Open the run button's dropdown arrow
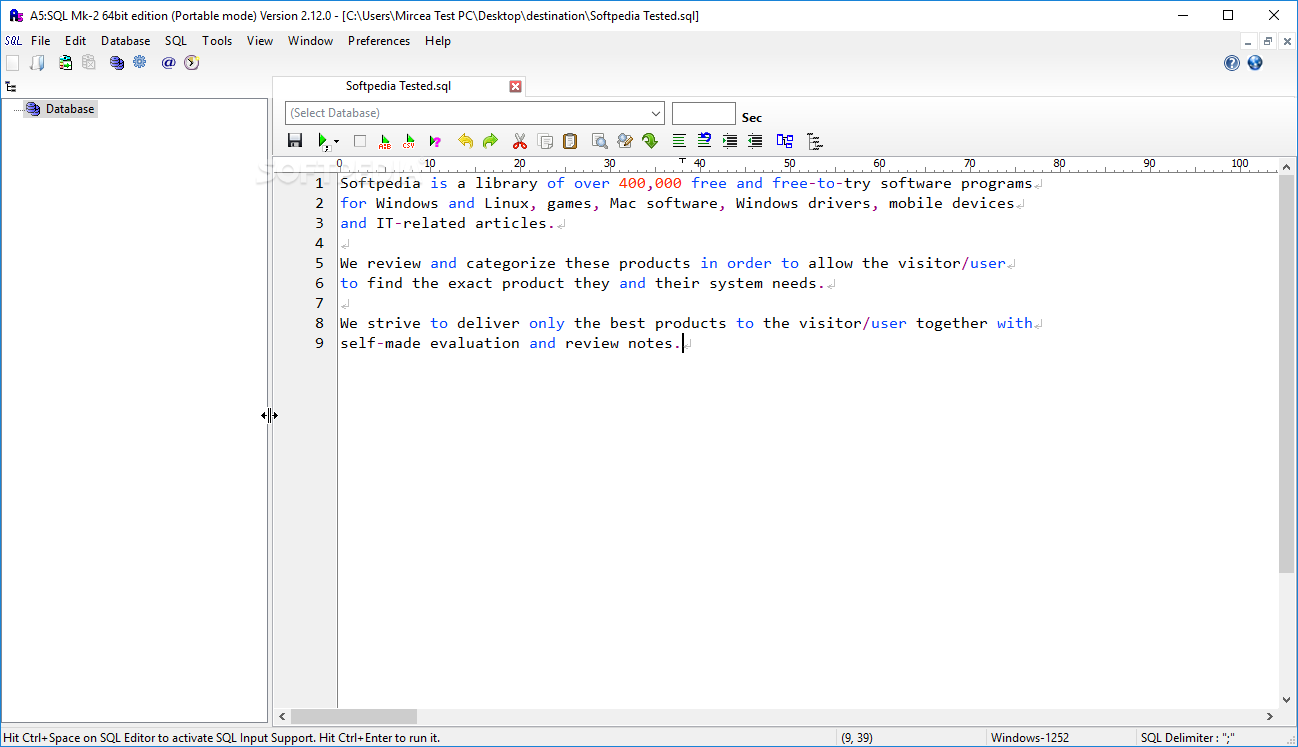1298x747 pixels. 336,142
